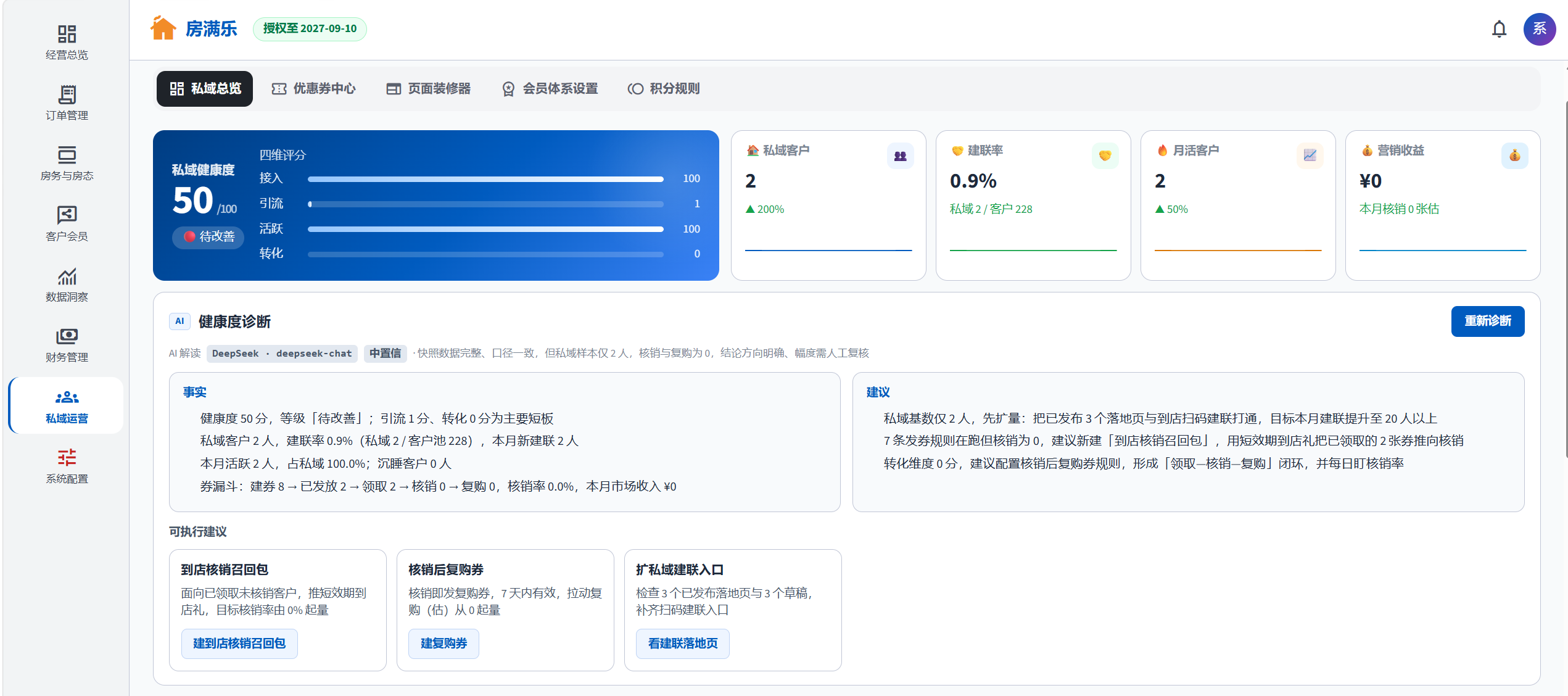
Task: Click the 建议 section heading
Action: (878, 392)
